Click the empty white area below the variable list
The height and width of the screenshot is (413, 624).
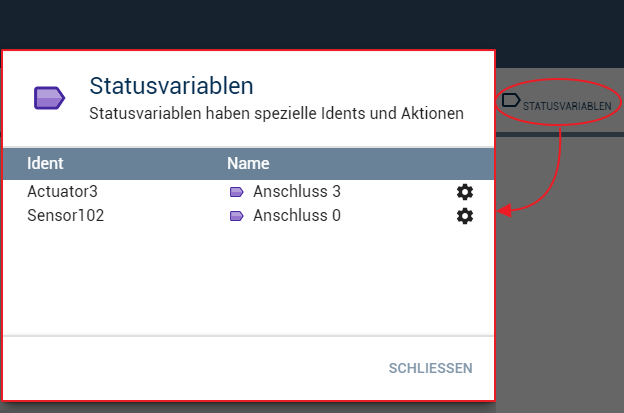click(x=248, y=280)
